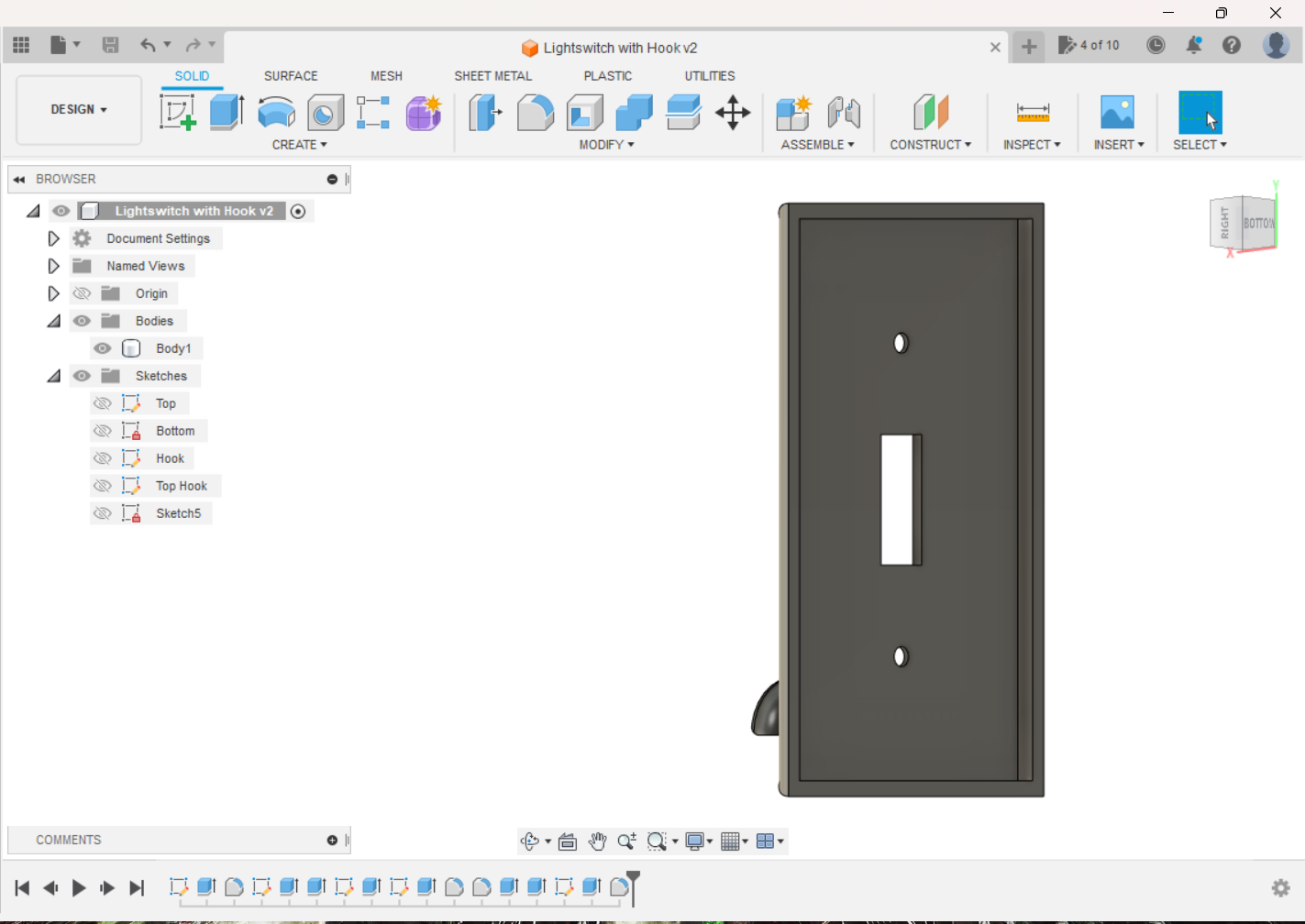Show the Top sketch
This screenshot has width=1305, height=924.
(103, 403)
